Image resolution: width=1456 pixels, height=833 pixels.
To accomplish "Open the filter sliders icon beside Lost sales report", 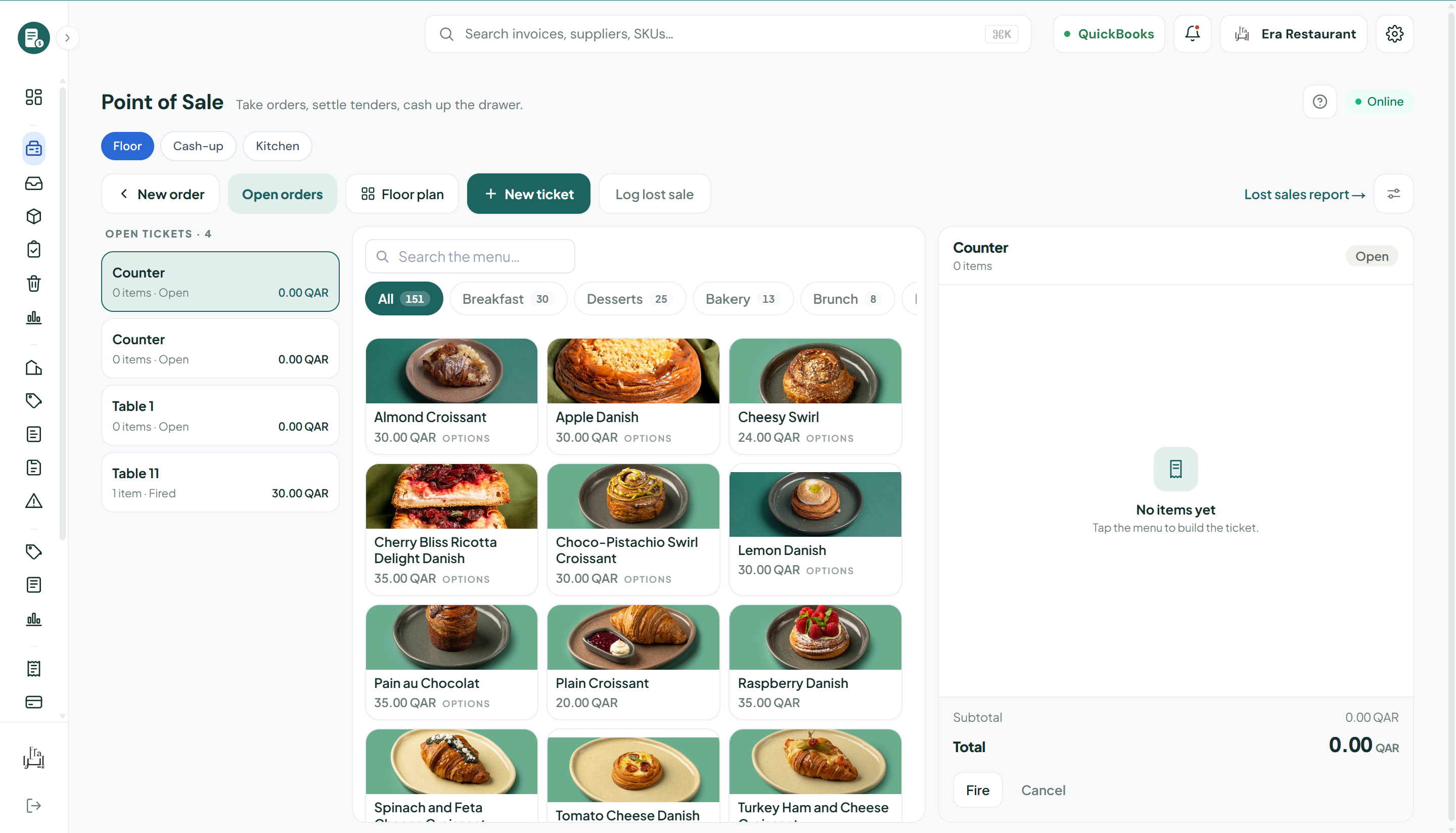I will [x=1394, y=194].
